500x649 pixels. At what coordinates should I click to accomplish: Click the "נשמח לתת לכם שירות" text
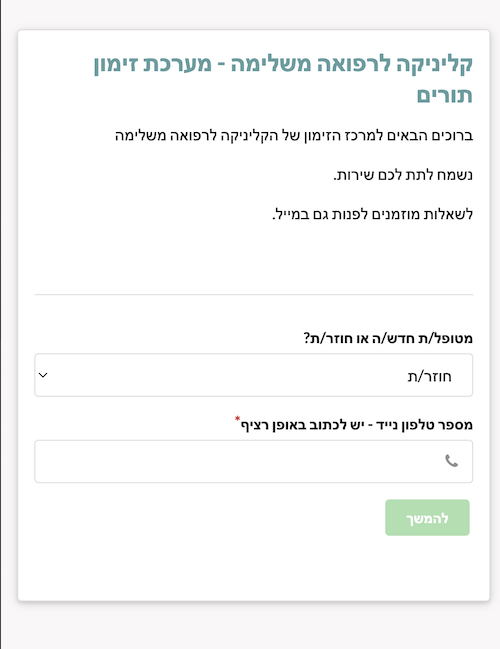(x=403, y=175)
